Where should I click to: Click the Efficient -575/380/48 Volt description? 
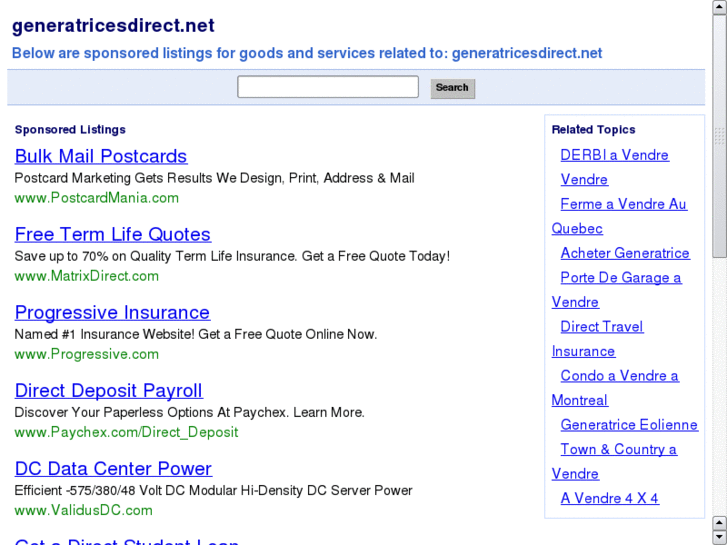(213, 491)
